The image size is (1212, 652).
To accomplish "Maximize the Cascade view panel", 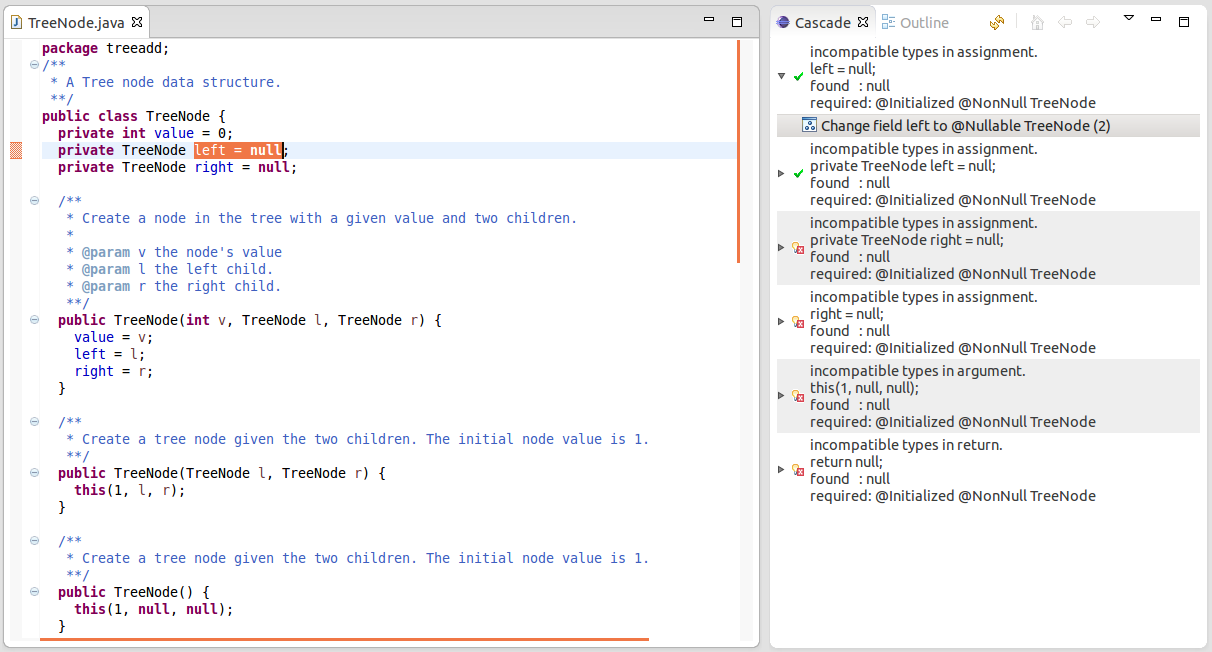I will [1184, 21].
